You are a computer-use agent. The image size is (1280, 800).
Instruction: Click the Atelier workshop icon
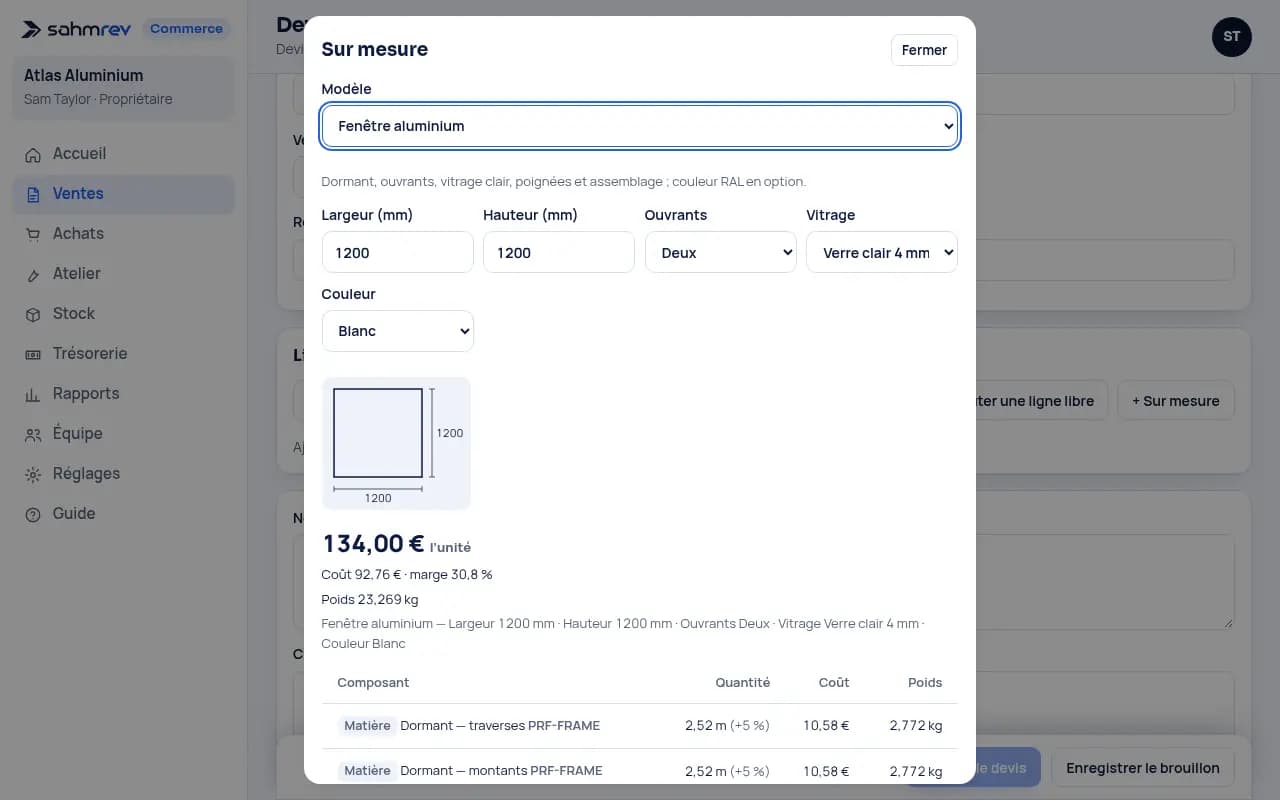click(x=34, y=274)
